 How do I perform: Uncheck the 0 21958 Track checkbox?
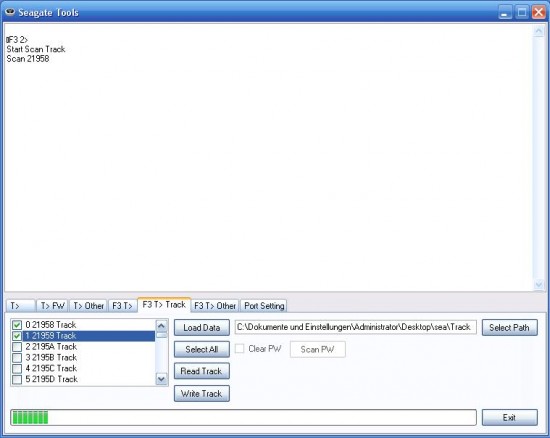[x=17, y=325]
